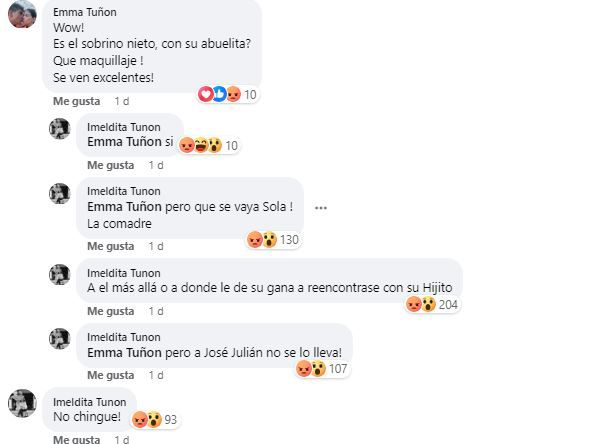Like the 'reencontrase con su Hijito' reply
Screen dimensions: 616x444
pyautogui.click(x=110, y=311)
